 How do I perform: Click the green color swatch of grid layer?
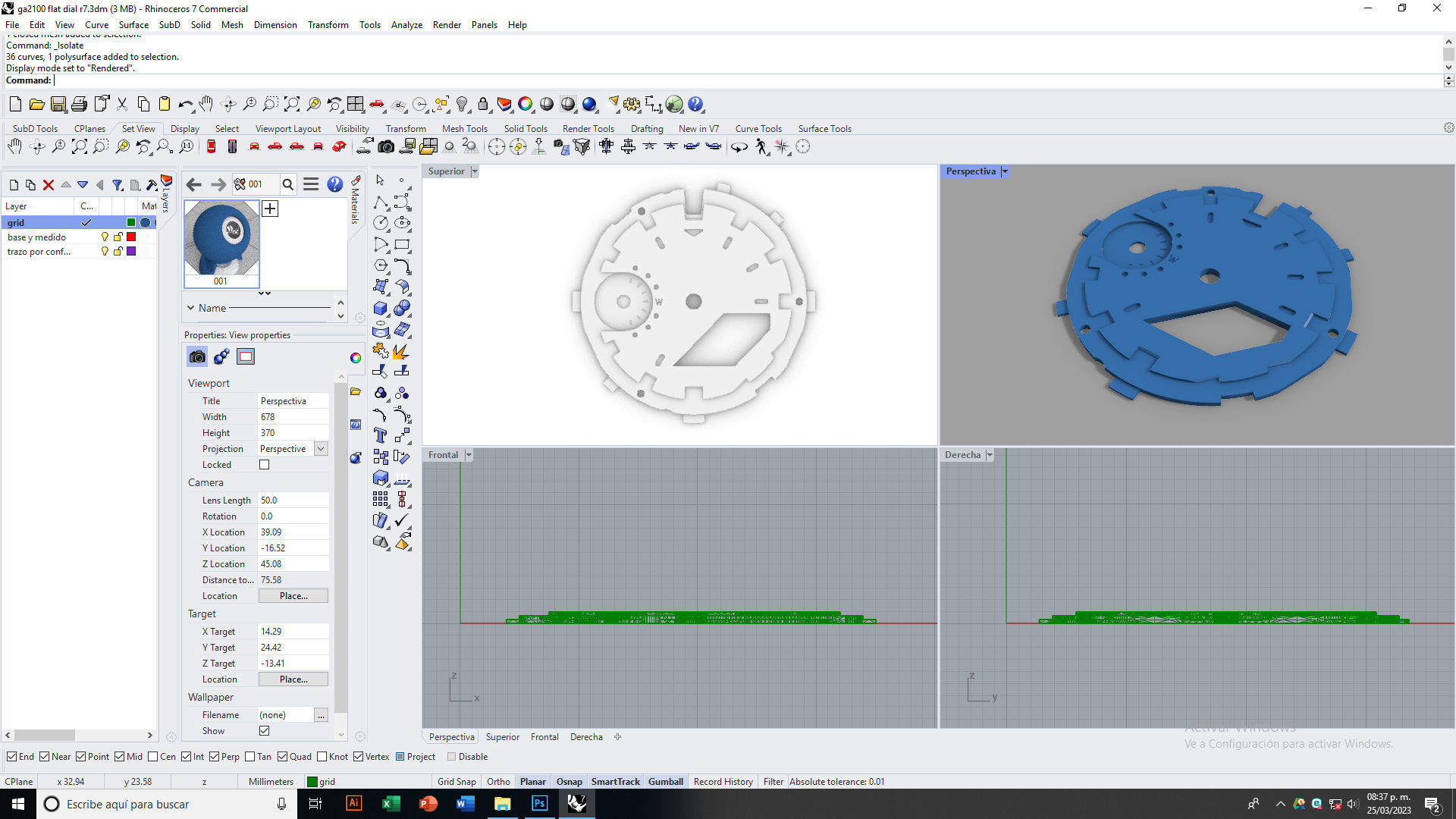pyautogui.click(x=131, y=222)
